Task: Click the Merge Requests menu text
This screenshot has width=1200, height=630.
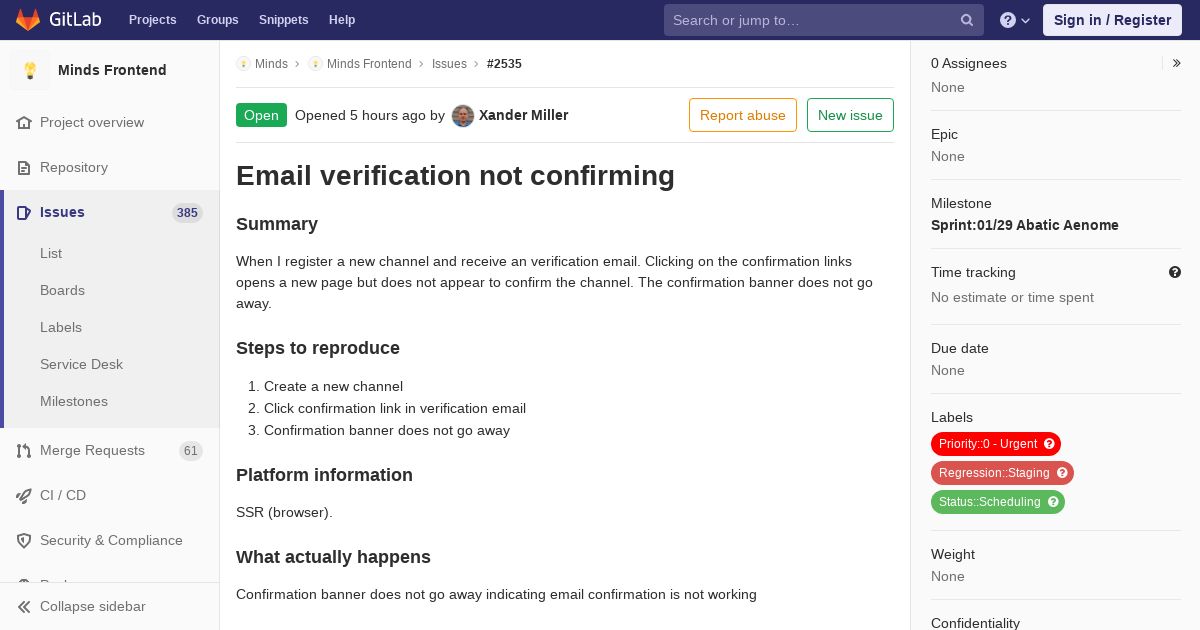Action: click(92, 451)
